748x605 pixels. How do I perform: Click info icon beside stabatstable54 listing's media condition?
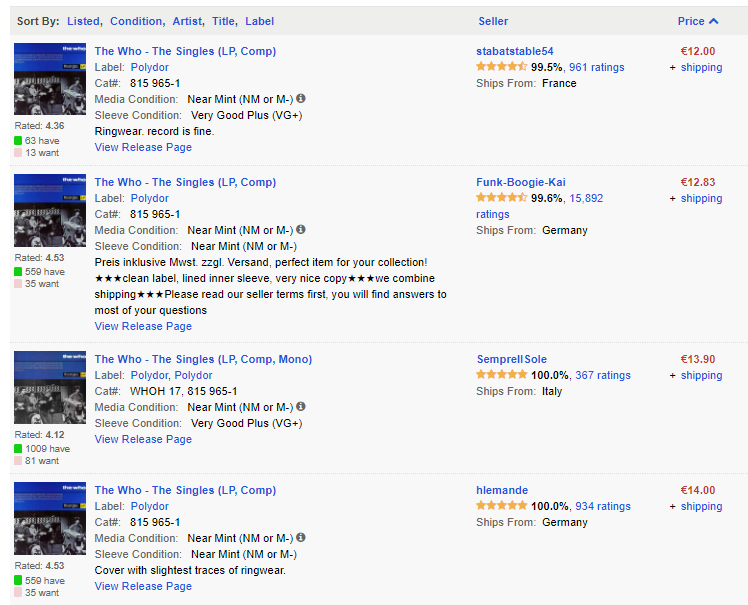point(301,99)
